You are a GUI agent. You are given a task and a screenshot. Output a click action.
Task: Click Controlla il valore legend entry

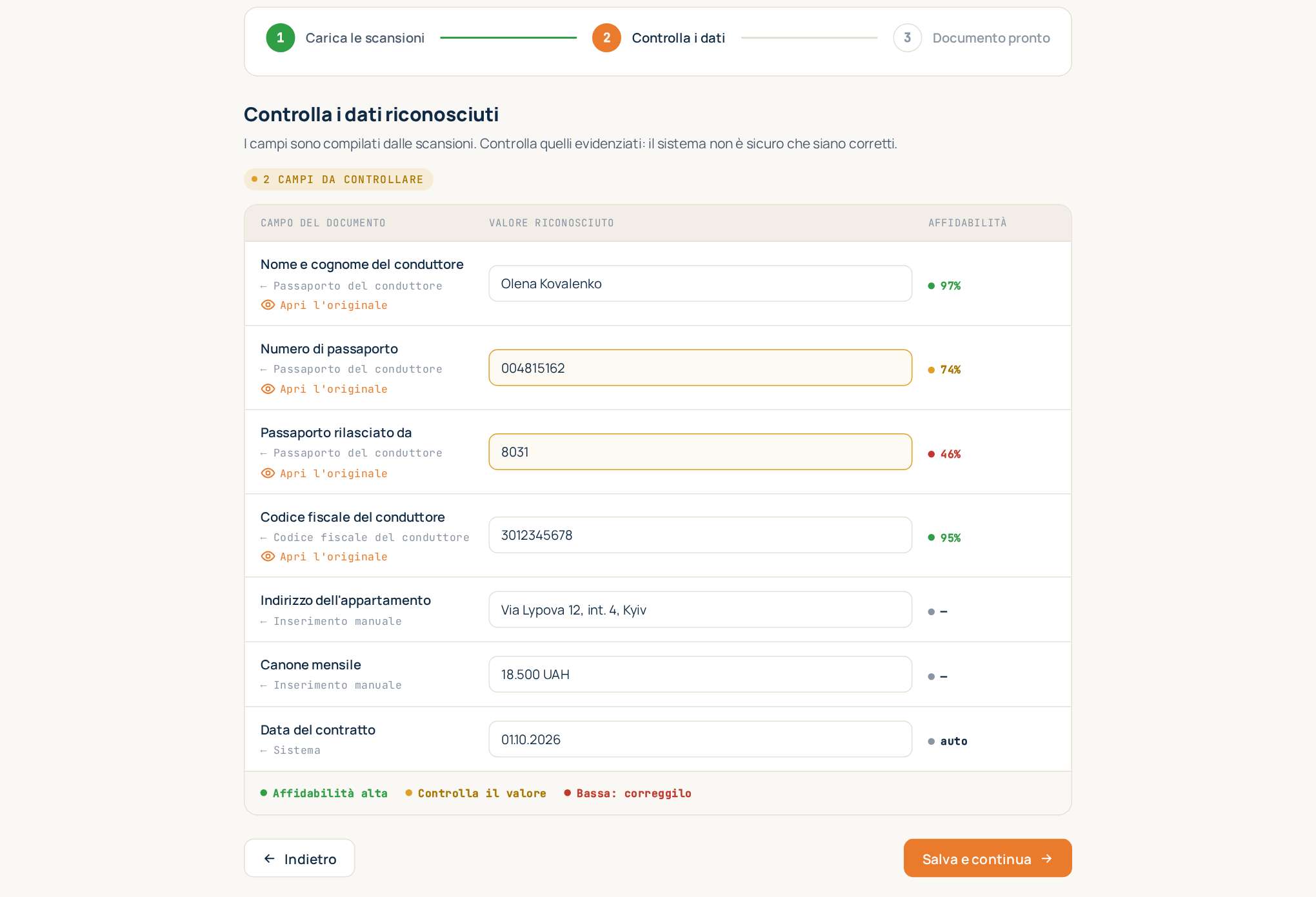[476, 793]
